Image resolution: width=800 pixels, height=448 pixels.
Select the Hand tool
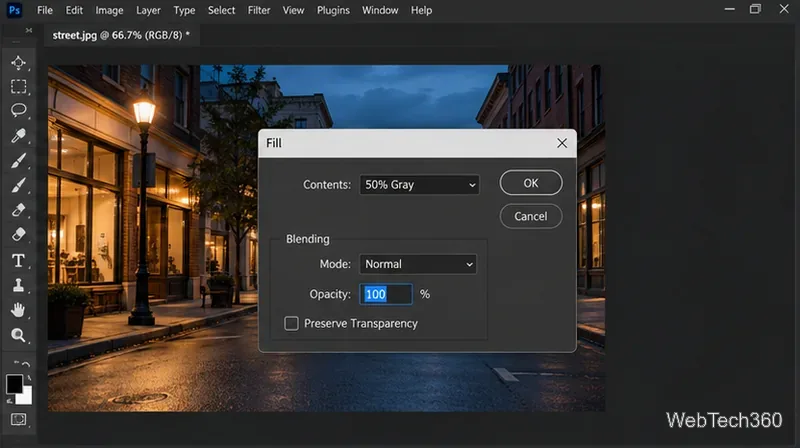[18, 310]
